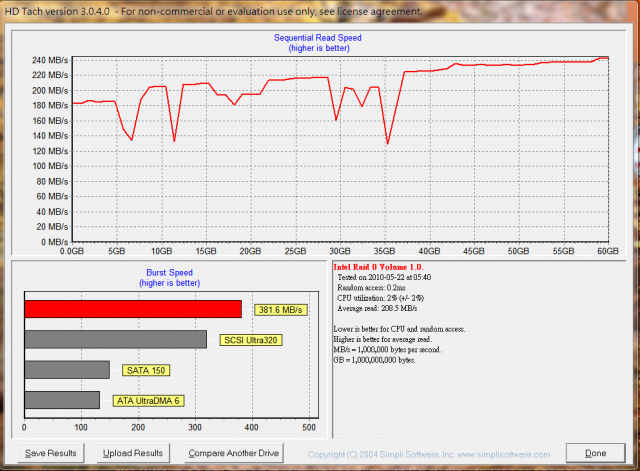This screenshot has width=640, height=471.
Task: Open Compare Another Drive
Action: 233,453
